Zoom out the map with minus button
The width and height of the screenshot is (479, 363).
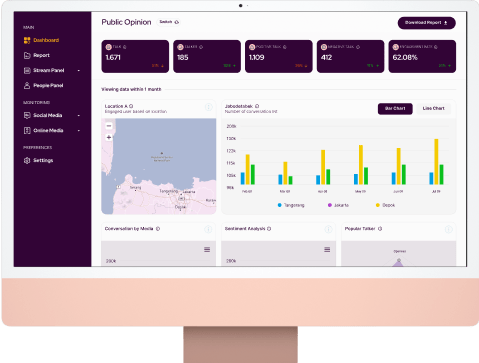pyautogui.click(x=109, y=126)
